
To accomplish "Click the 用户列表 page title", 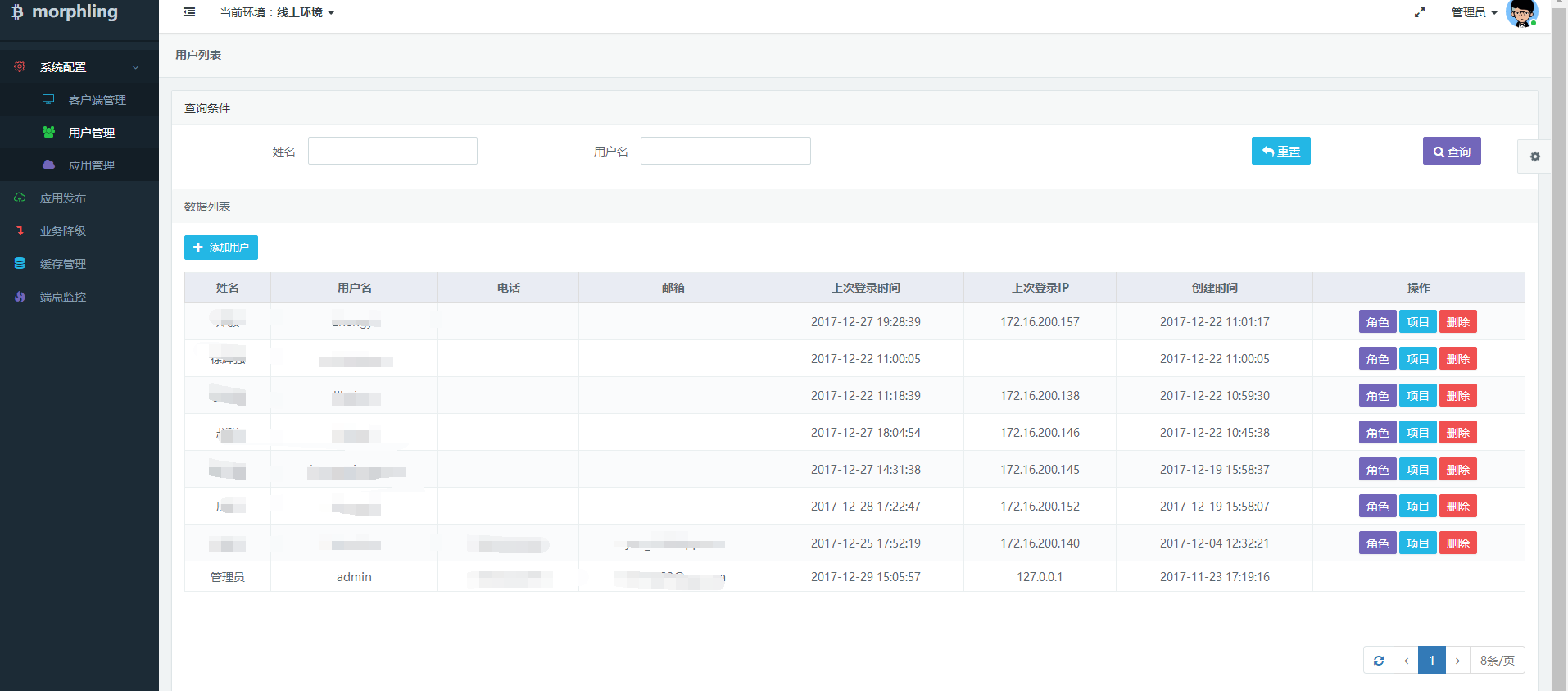I will (x=198, y=55).
